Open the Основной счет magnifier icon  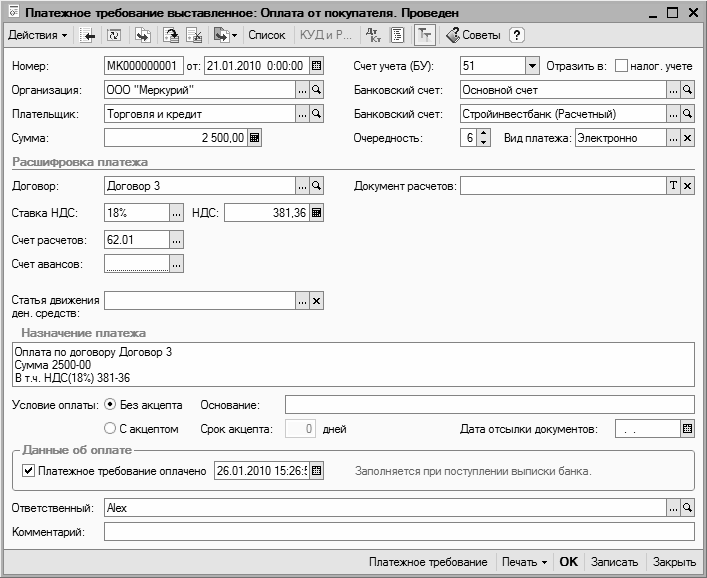[687, 90]
